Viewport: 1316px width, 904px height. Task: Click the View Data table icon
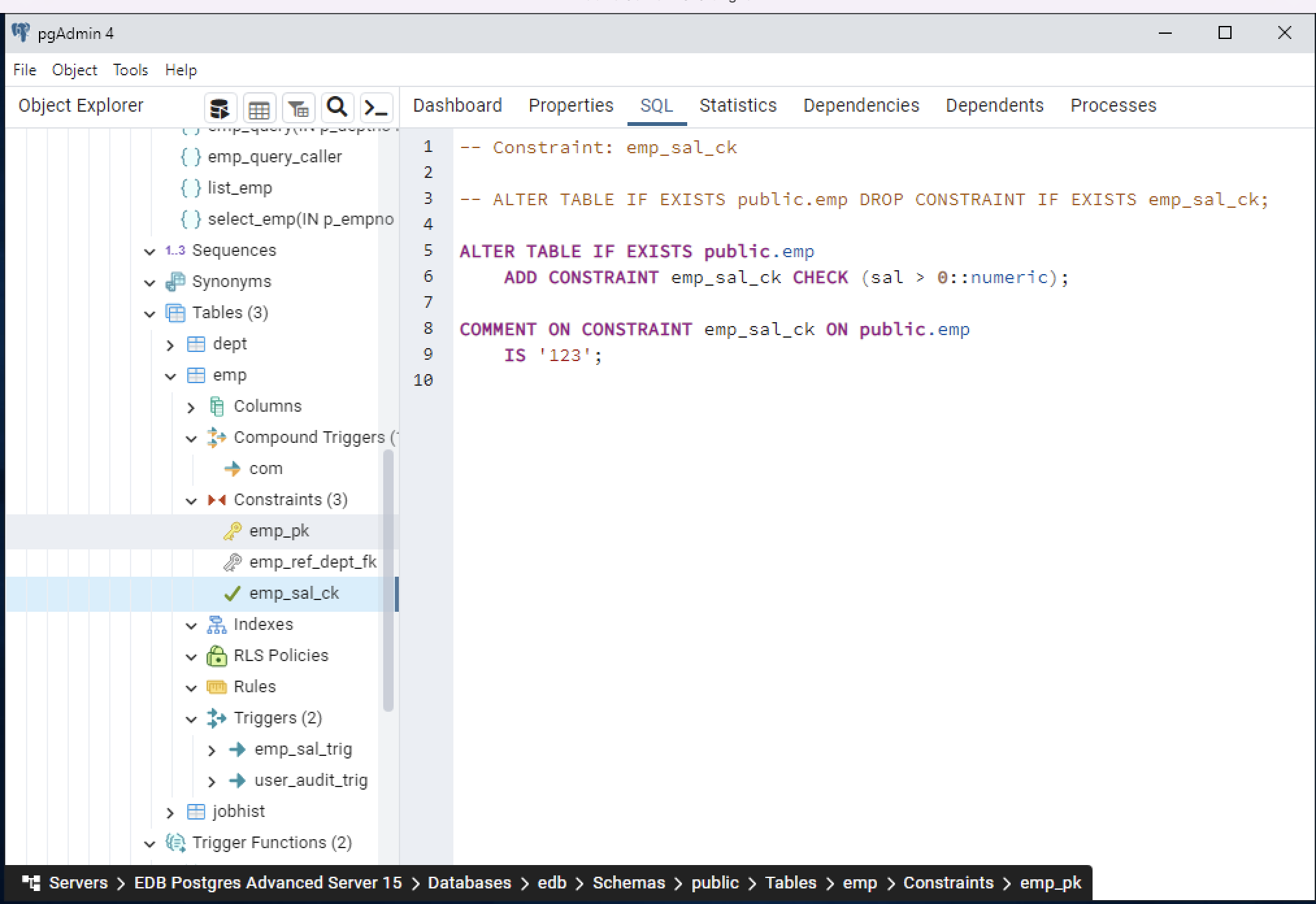[259, 108]
